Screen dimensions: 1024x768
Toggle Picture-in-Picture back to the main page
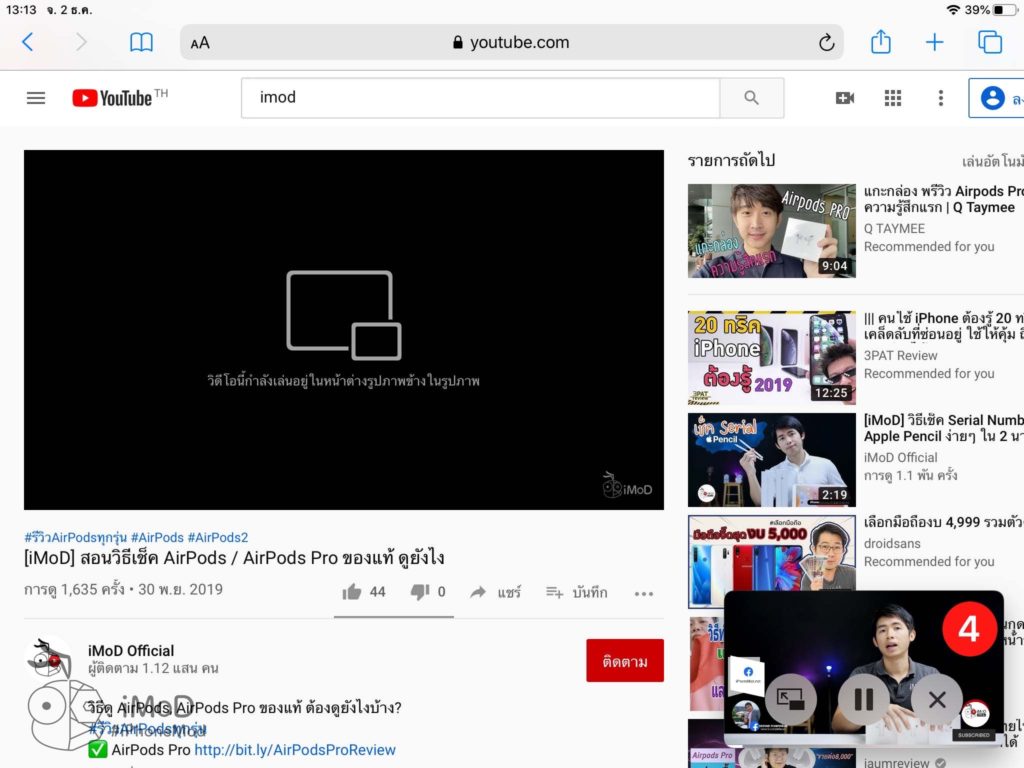(789, 700)
